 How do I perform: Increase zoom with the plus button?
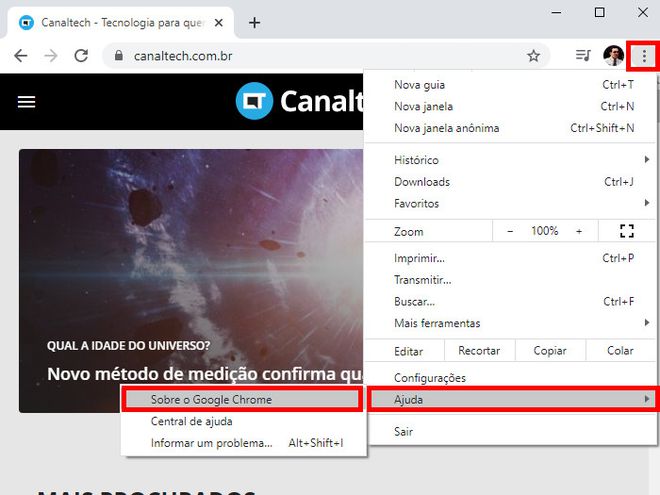click(579, 231)
